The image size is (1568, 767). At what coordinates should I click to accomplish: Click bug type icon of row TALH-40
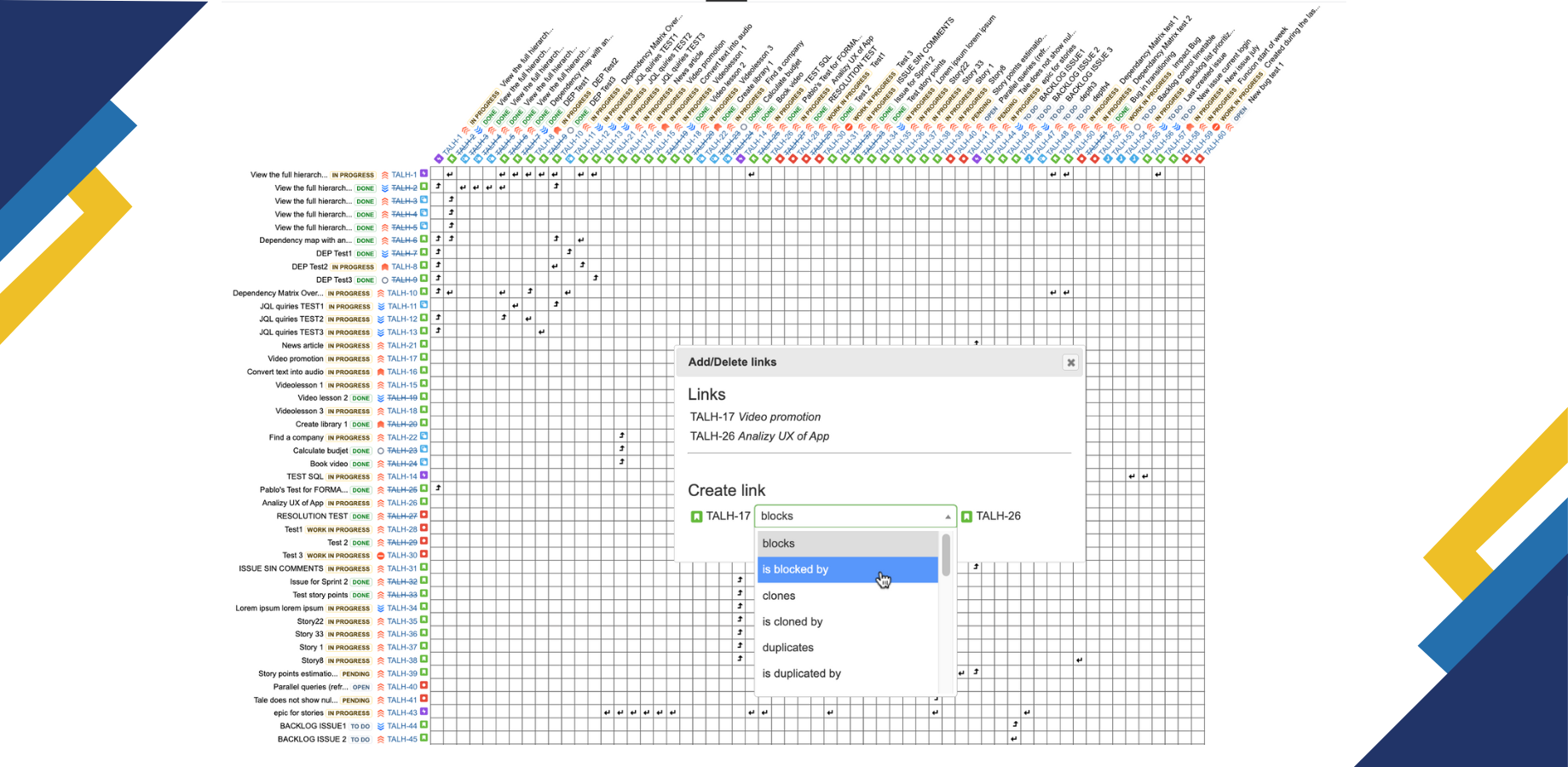coord(424,685)
